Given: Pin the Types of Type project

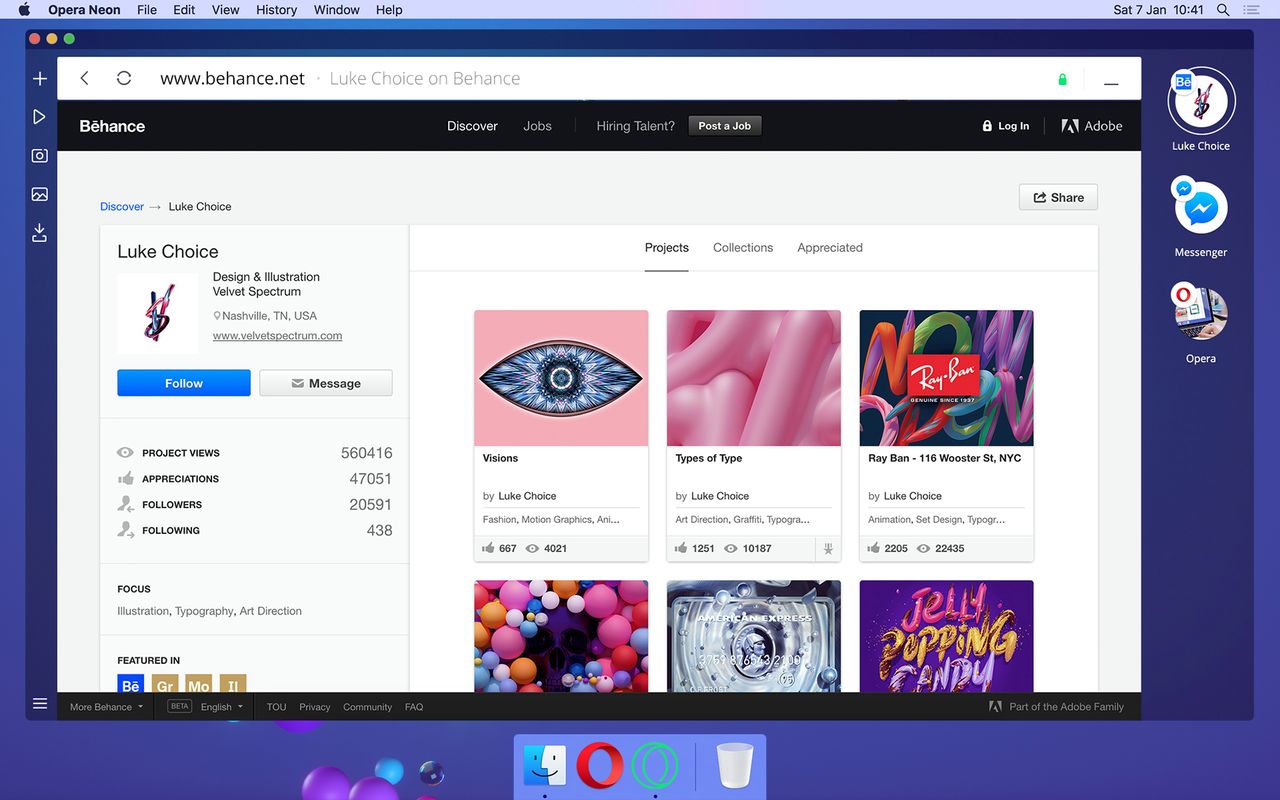Looking at the screenshot, I should 828,548.
